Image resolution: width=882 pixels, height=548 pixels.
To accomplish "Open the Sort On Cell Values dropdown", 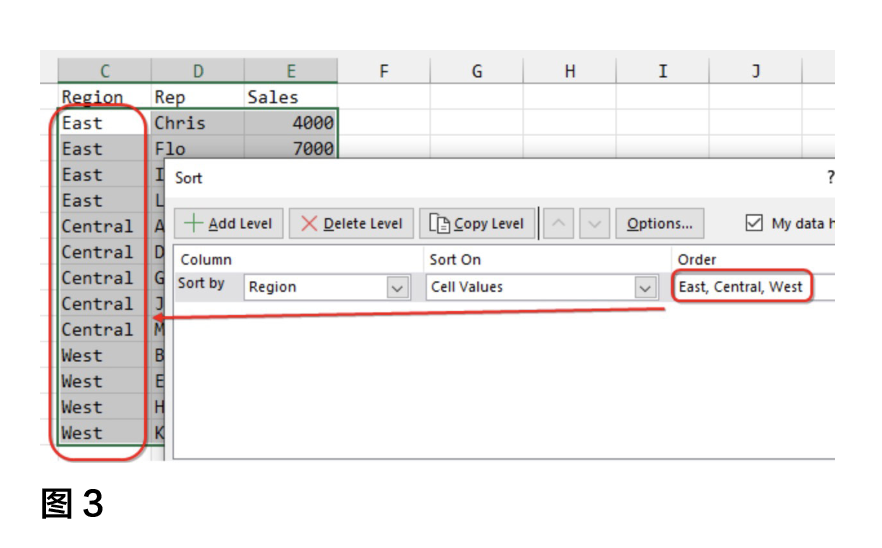I will pos(645,287).
